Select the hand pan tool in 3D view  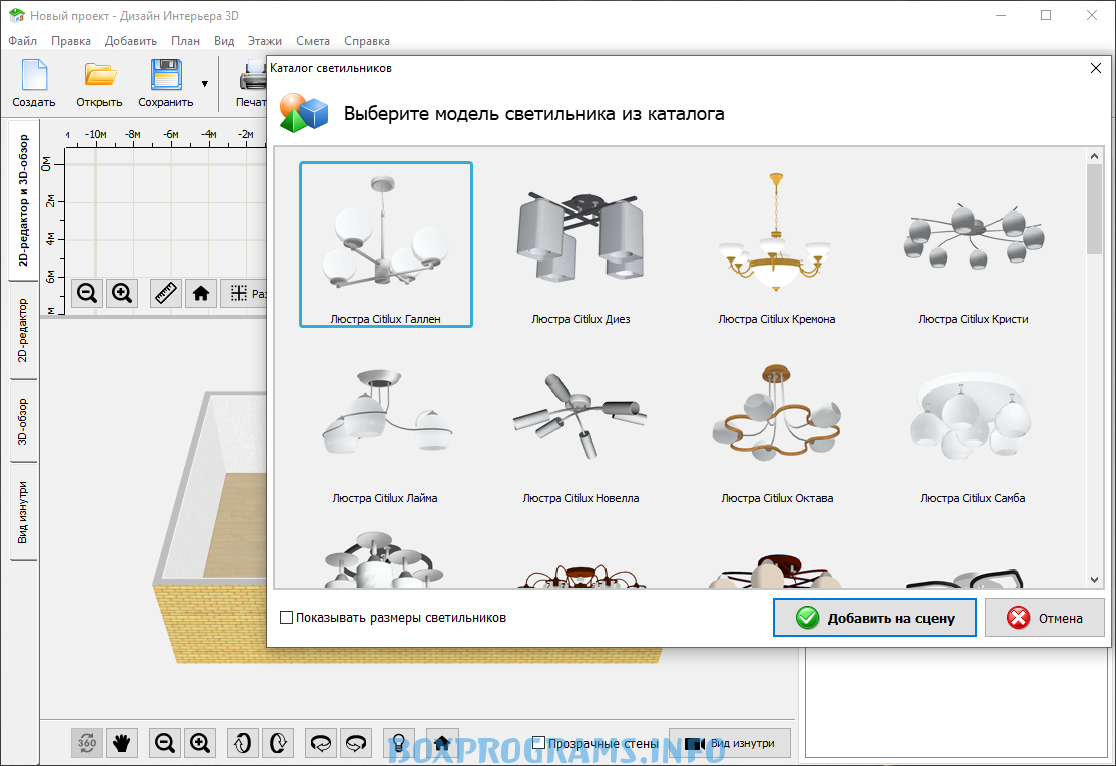(122, 743)
